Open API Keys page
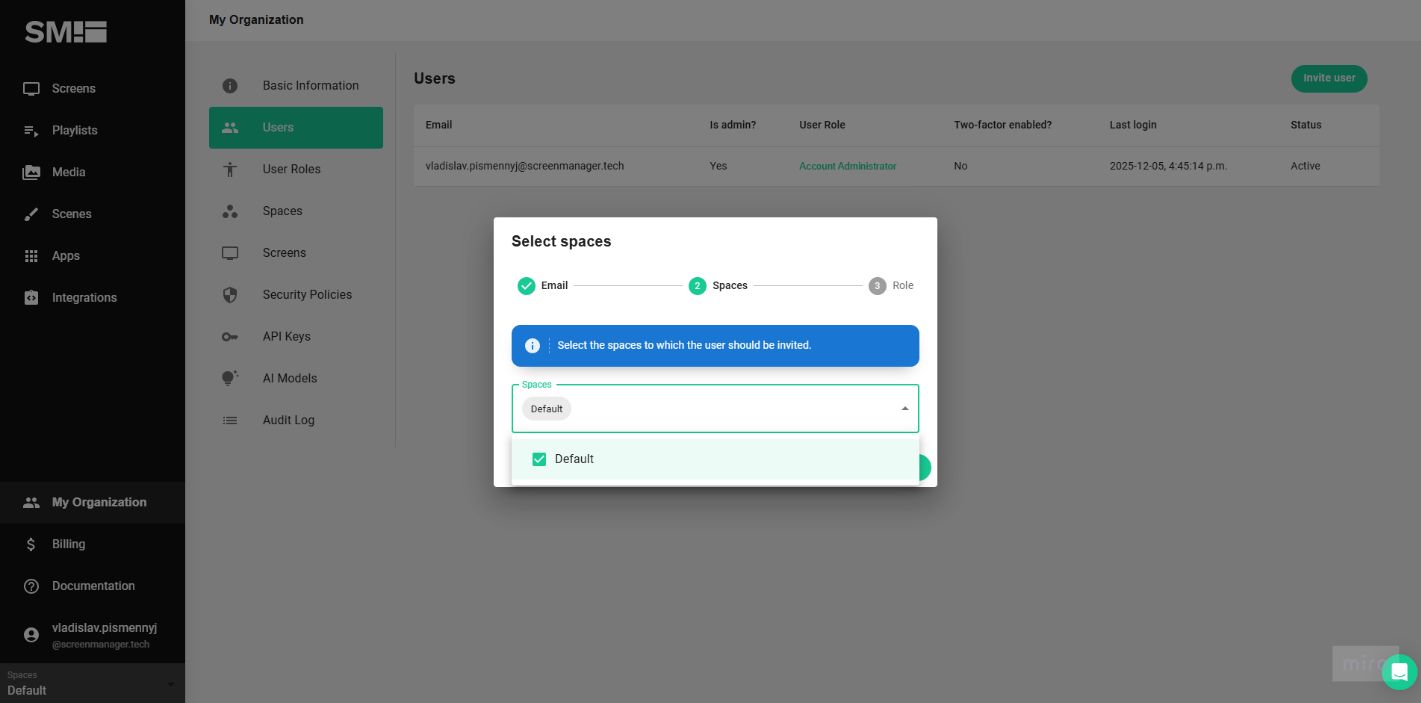 (x=296, y=337)
